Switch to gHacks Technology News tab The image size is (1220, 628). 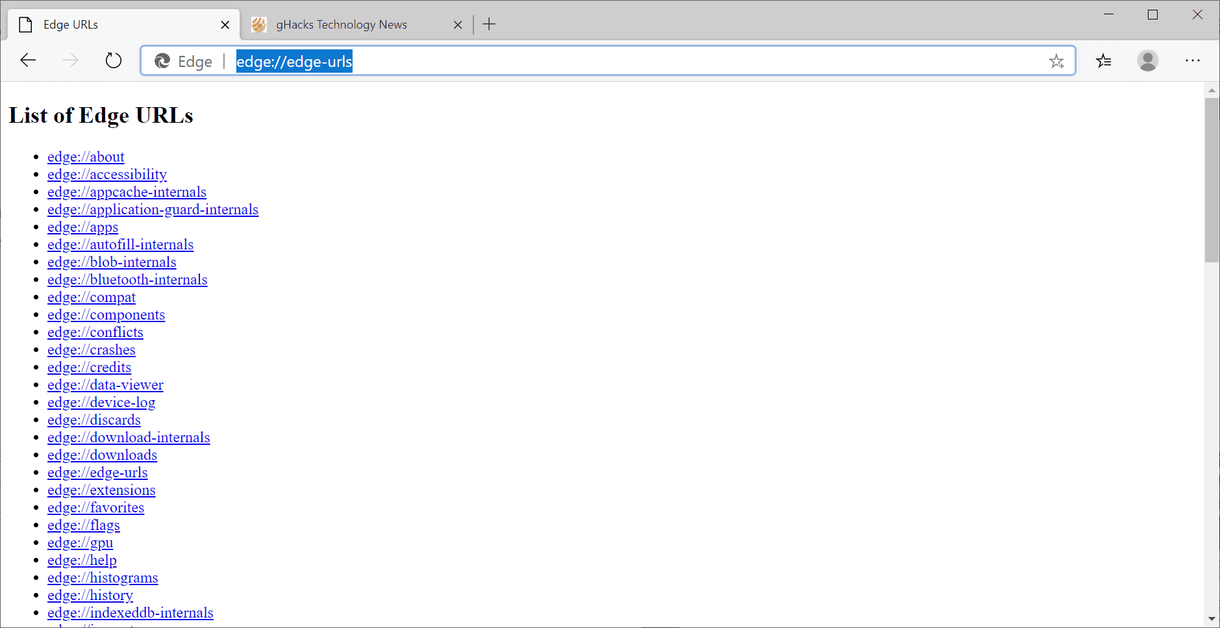pyautogui.click(x=357, y=24)
